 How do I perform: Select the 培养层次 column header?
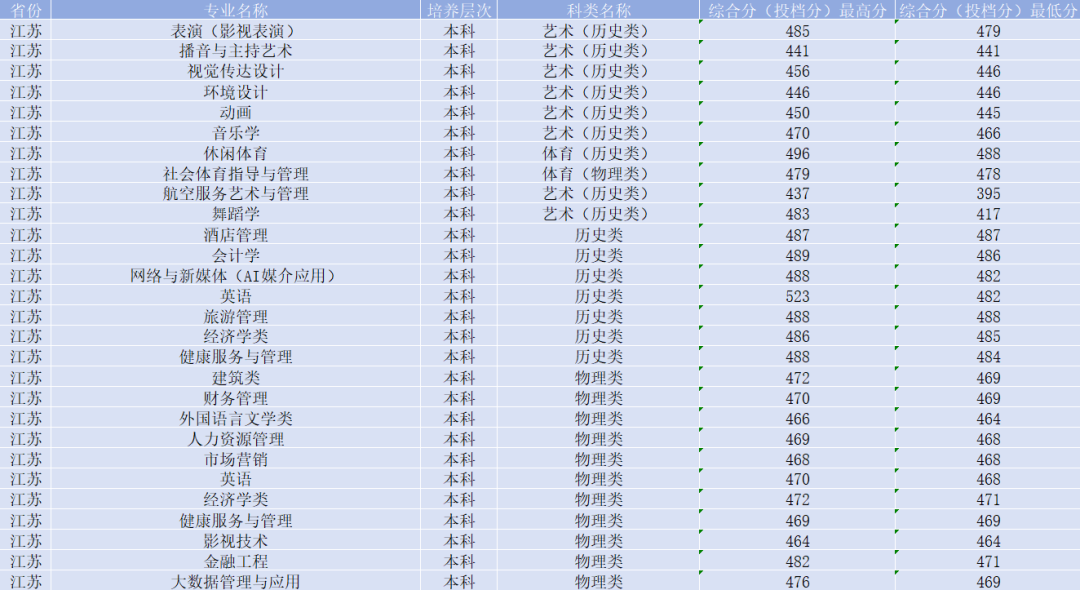[x=459, y=10]
